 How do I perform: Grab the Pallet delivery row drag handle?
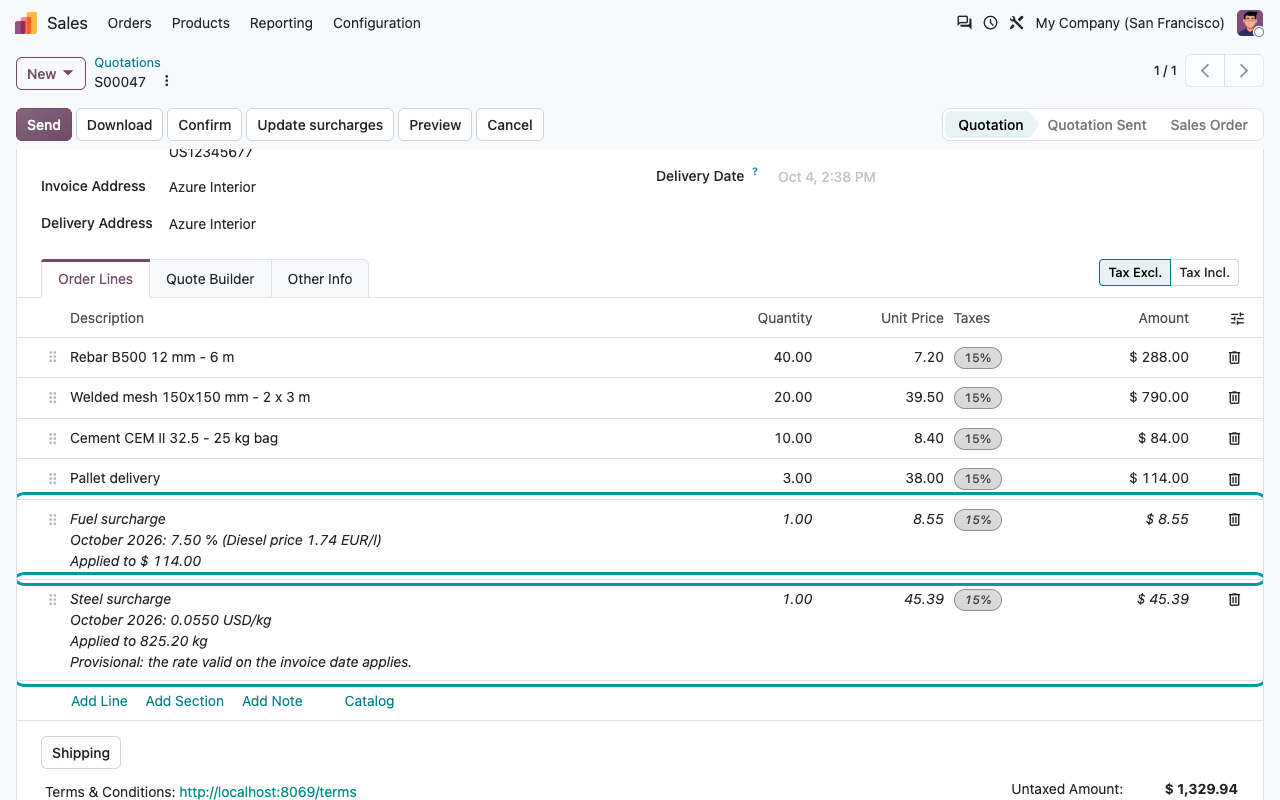pos(53,479)
